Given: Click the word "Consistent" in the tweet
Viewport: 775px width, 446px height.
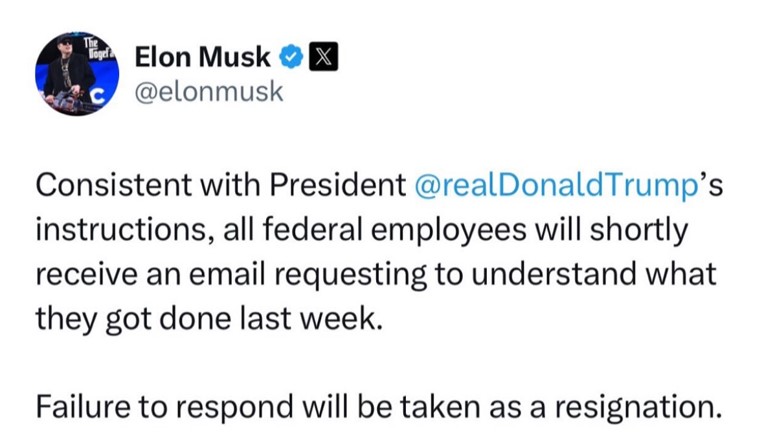Looking at the screenshot, I should (x=113, y=185).
